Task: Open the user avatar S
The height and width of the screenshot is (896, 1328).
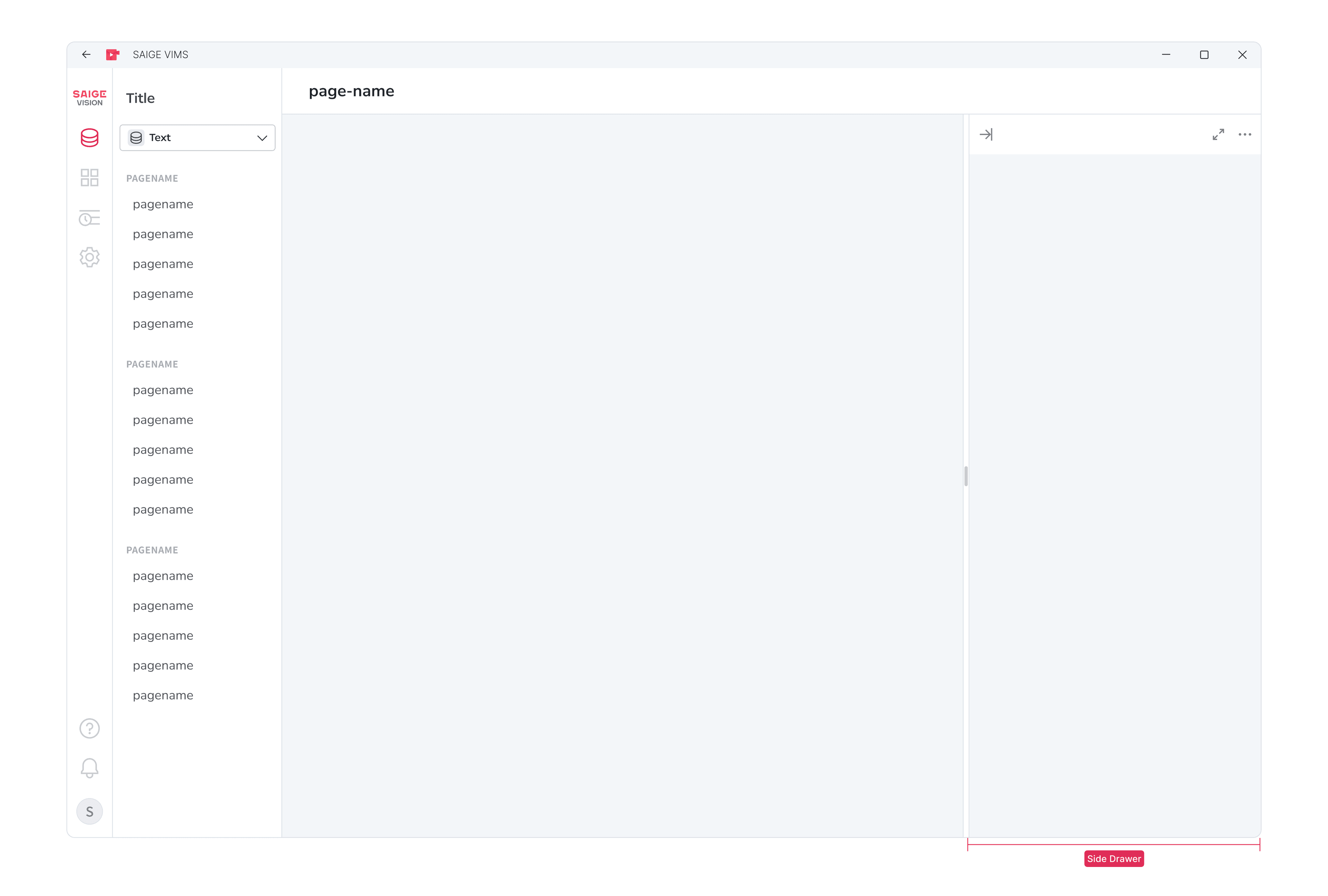Action: [90, 812]
